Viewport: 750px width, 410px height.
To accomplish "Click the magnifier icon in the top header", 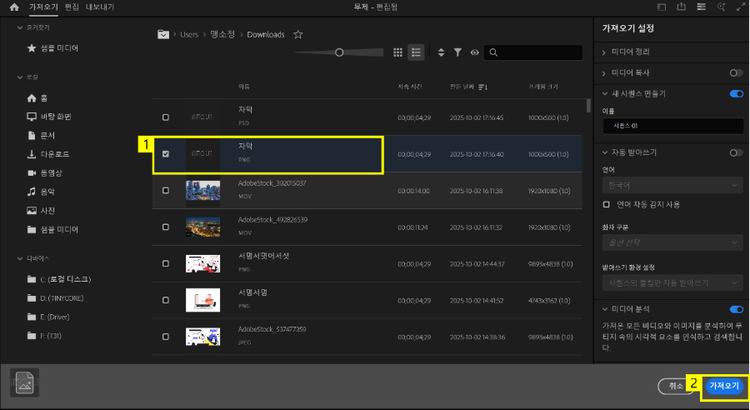I will click(x=721, y=7).
